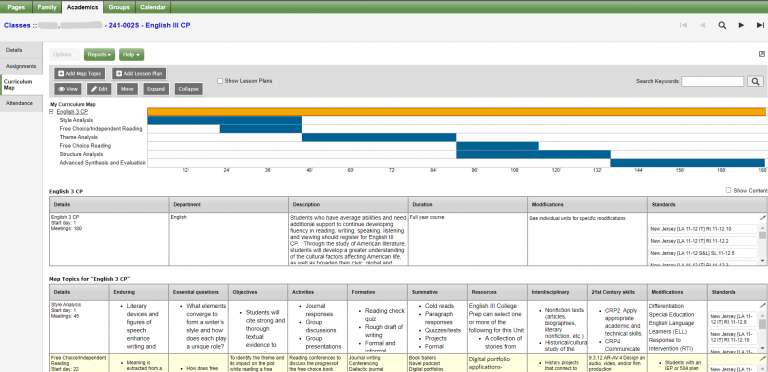Image resolution: width=768 pixels, height=372 pixels.
Task: Open the Help dropdown menu
Action: click(x=131, y=55)
